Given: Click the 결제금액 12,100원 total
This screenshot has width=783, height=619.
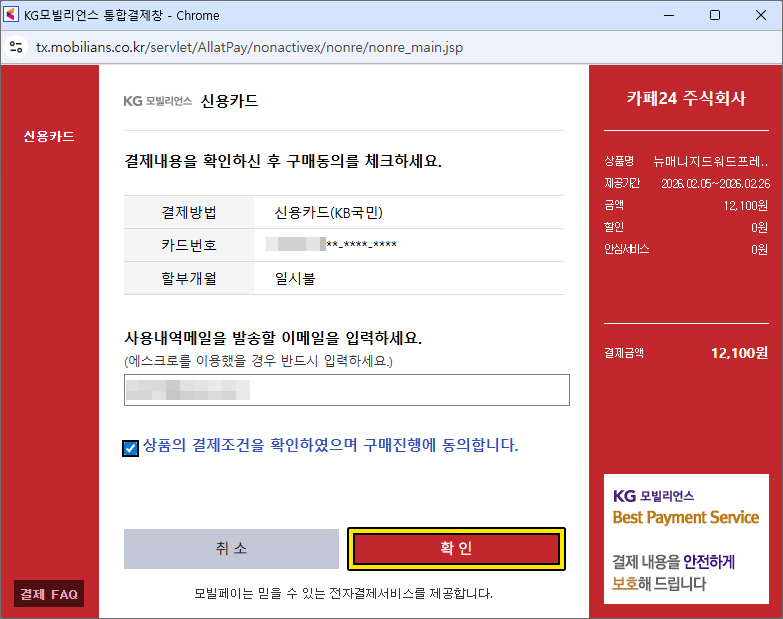Looking at the screenshot, I should (738, 352).
